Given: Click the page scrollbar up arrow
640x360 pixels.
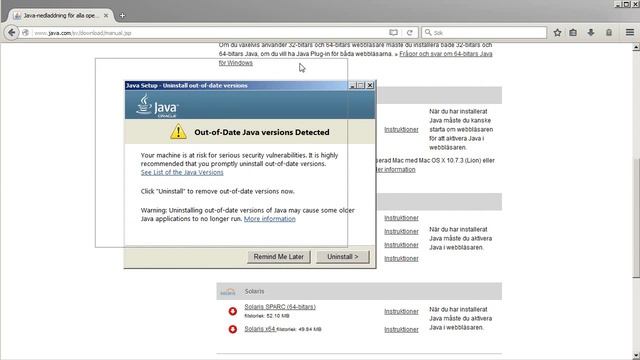Looking at the screenshot, I should (x=636, y=47).
